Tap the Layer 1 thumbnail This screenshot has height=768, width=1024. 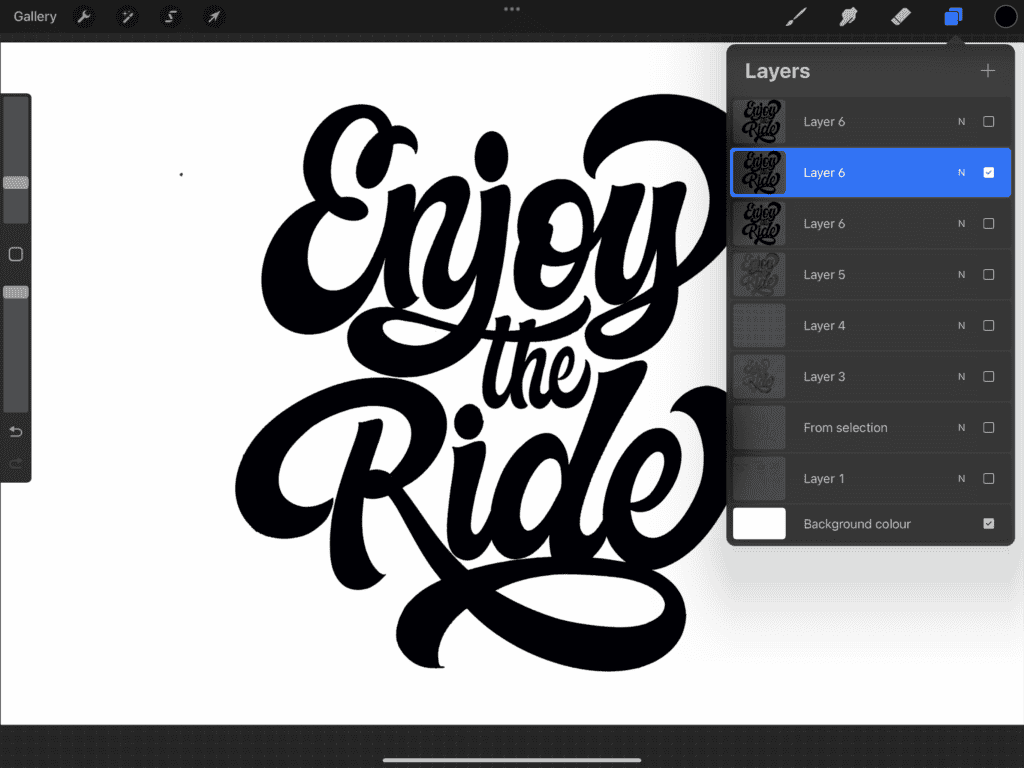[759, 478]
